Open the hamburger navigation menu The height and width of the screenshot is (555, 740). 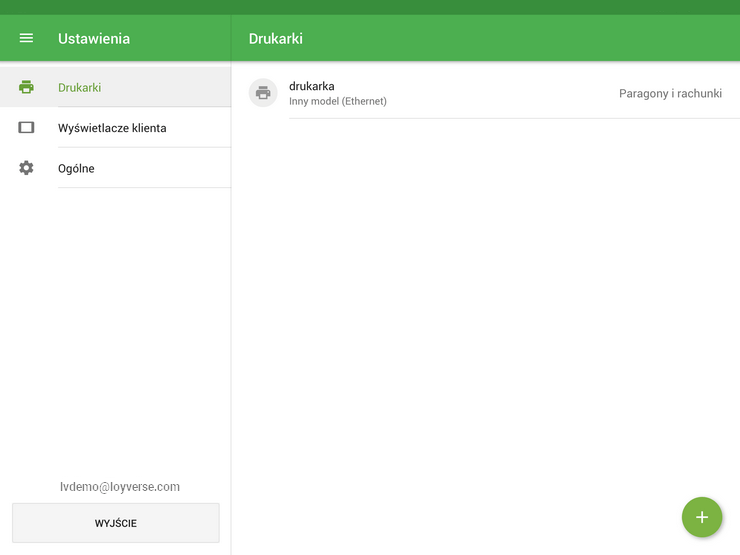pos(26,39)
